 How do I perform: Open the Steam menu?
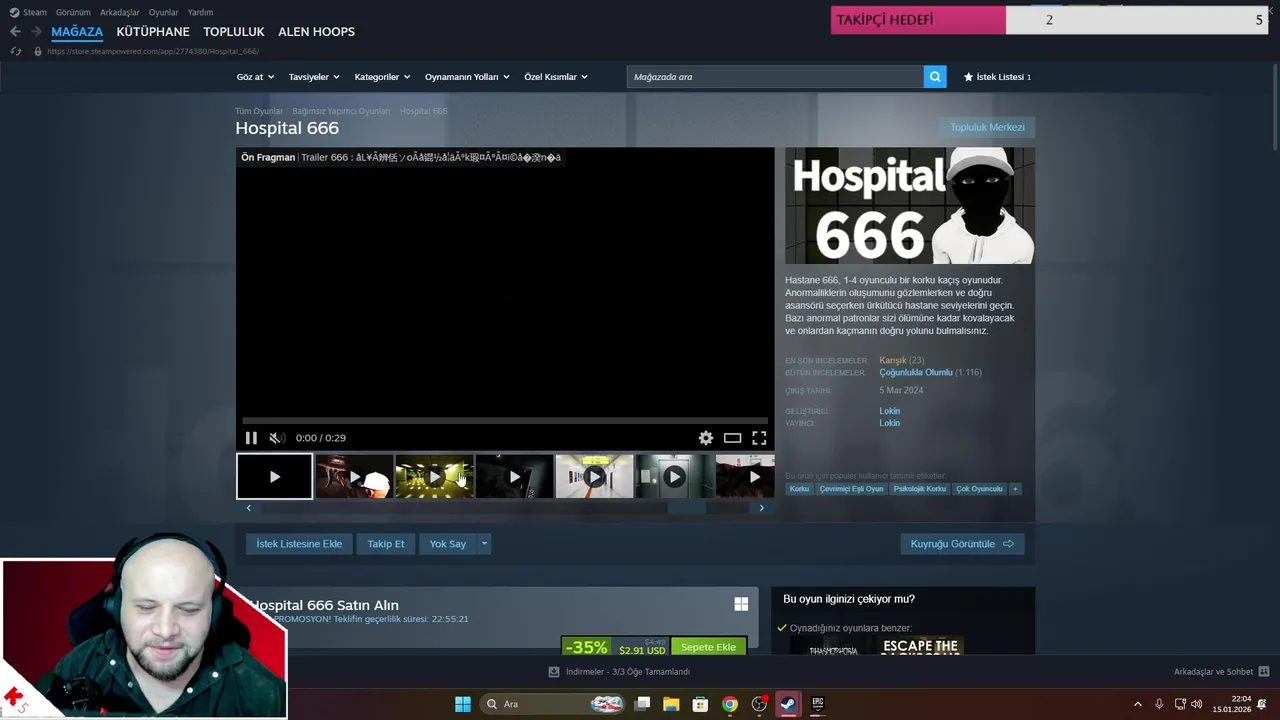tap(28, 12)
